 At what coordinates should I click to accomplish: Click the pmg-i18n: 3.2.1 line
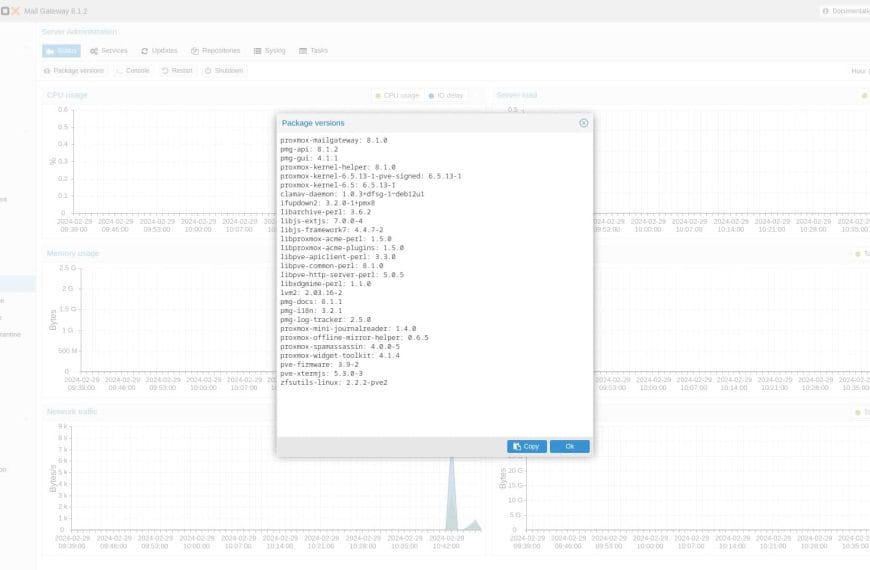pos(311,311)
